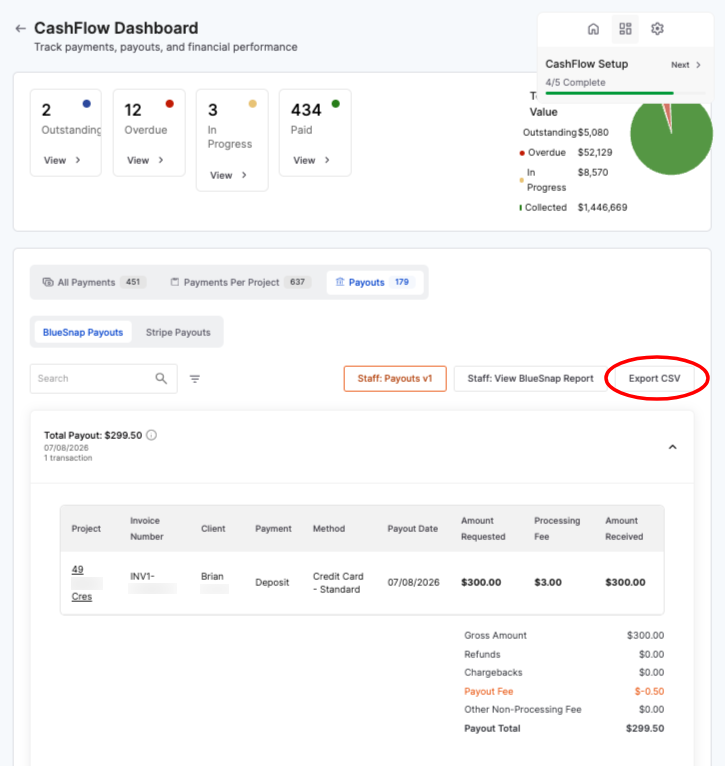
Task: Collapse the Total Payout section chevron
Action: [x=673, y=447]
